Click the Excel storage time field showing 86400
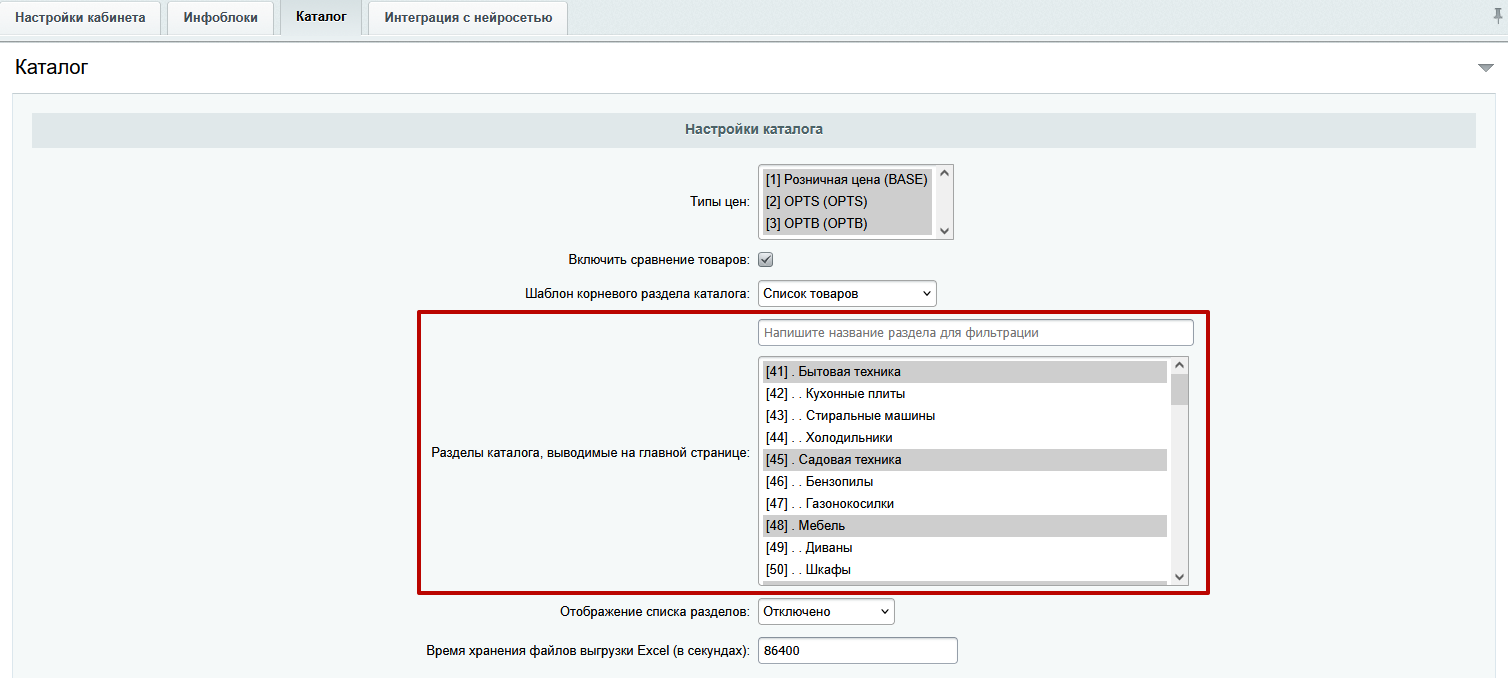 pyautogui.click(x=857, y=650)
